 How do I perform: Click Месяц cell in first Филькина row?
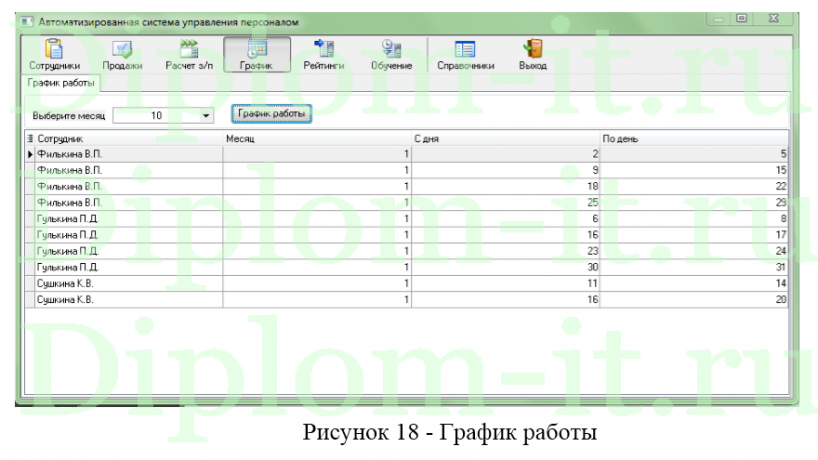(317, 154)
